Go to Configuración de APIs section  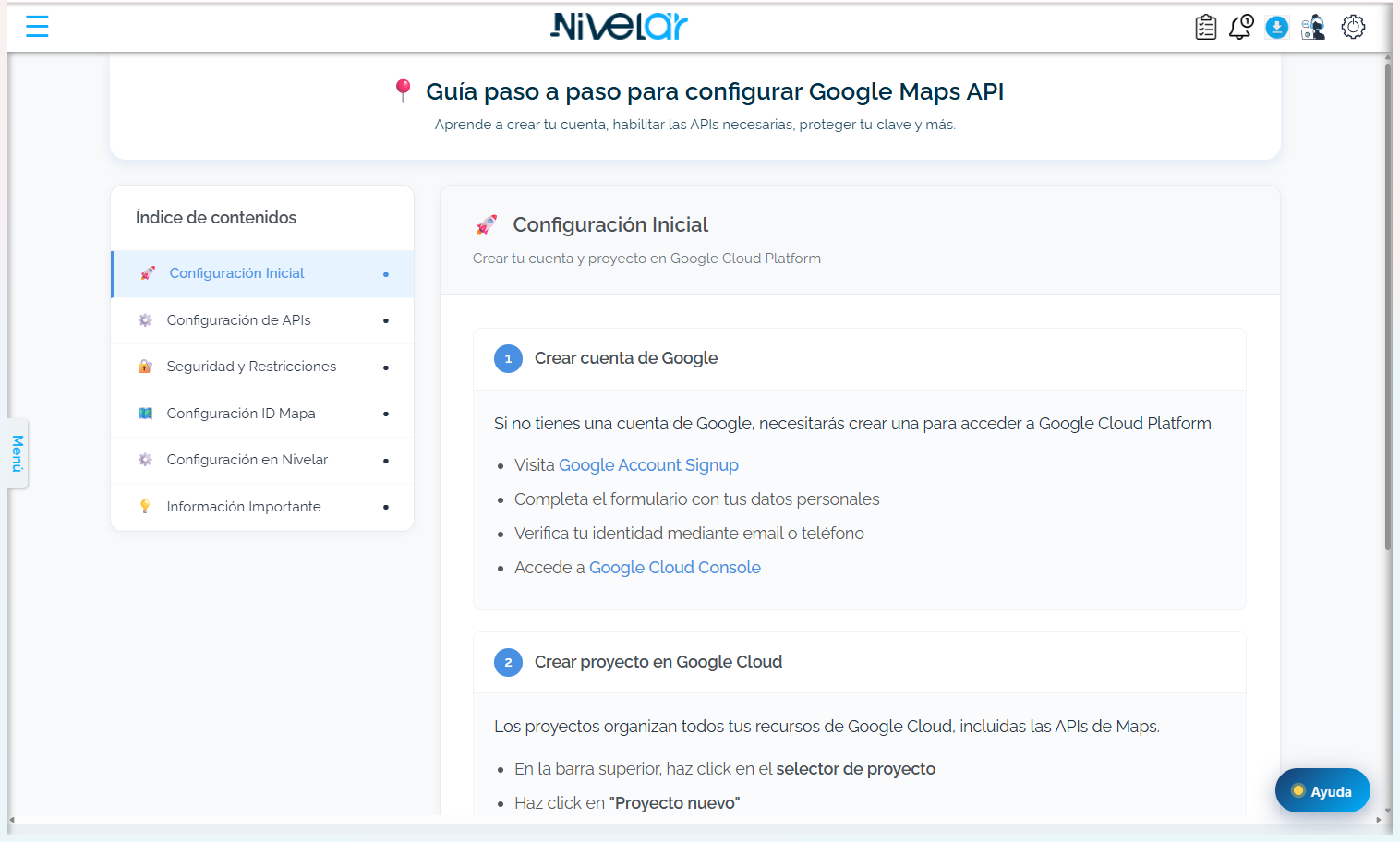[x=262, y=320]
